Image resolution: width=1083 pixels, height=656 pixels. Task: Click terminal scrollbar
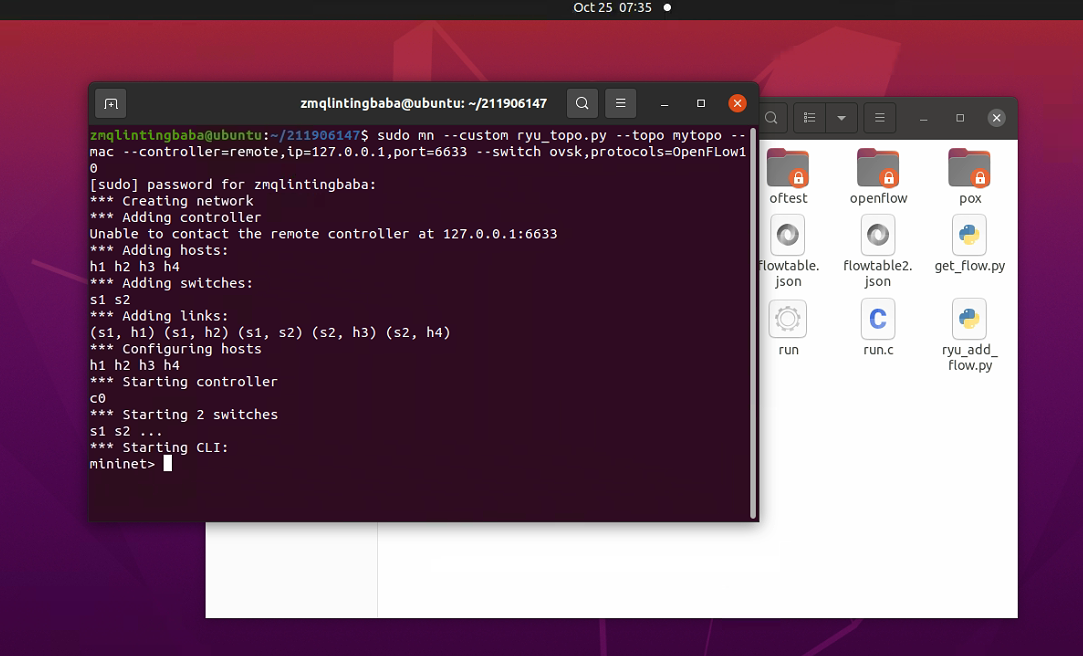coord(753,322)
